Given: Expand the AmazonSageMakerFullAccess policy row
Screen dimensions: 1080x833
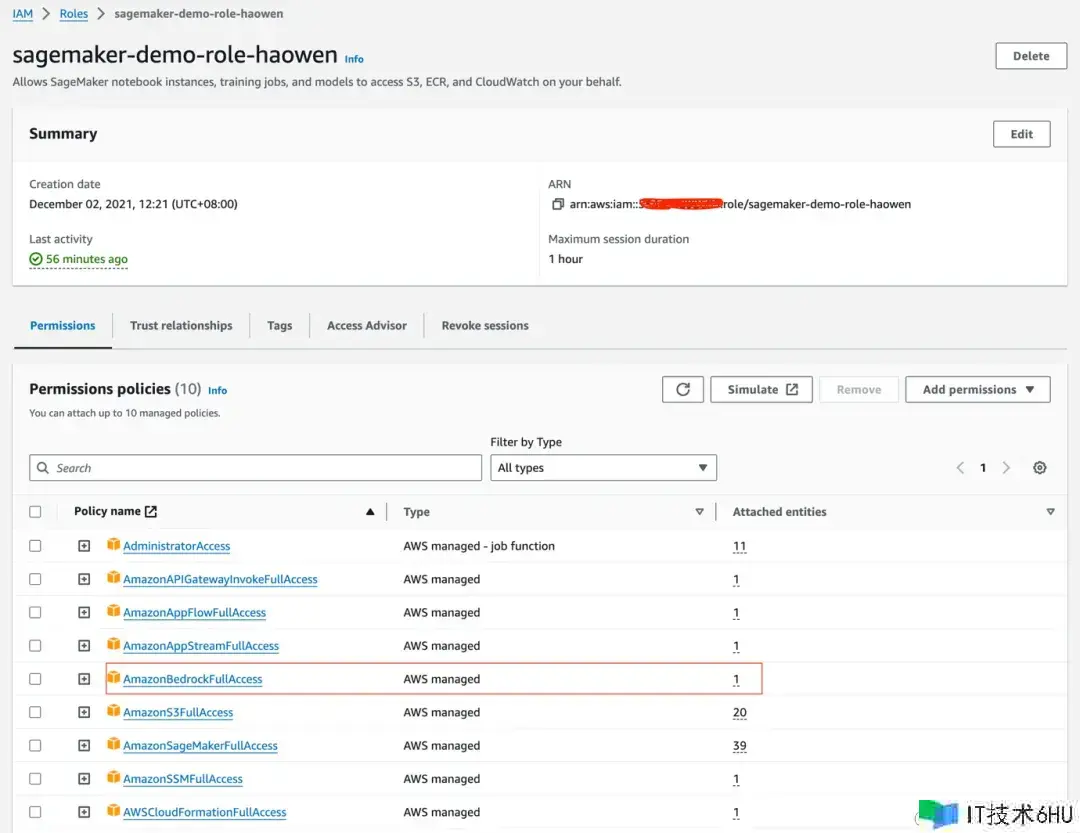Looking at the screenshot, I should [84, 746].
